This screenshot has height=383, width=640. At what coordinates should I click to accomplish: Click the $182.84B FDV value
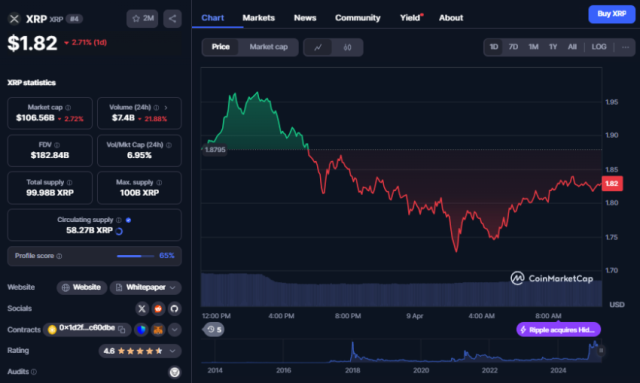click(50, 155)
